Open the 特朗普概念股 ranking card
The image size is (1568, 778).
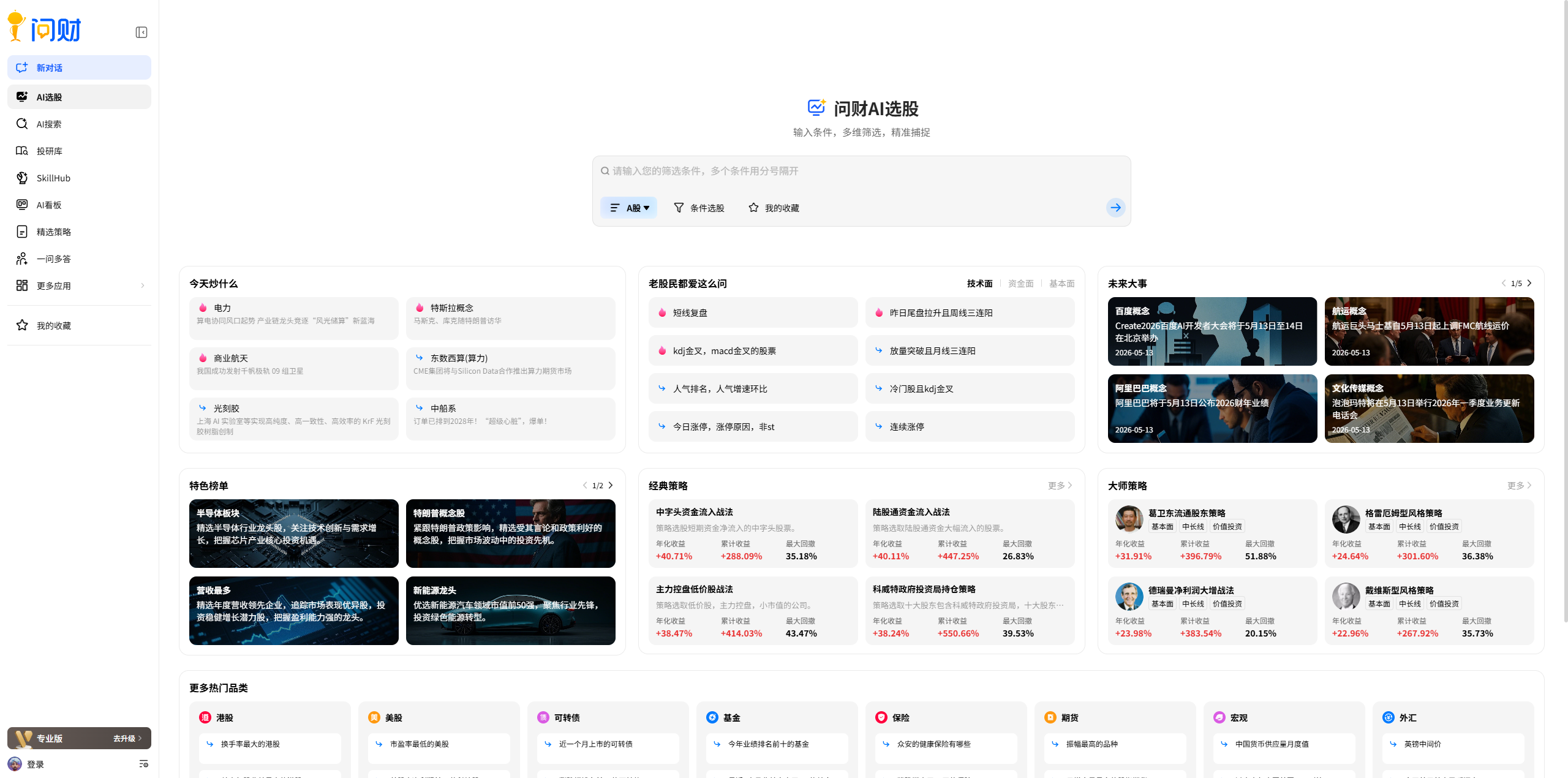511,534
